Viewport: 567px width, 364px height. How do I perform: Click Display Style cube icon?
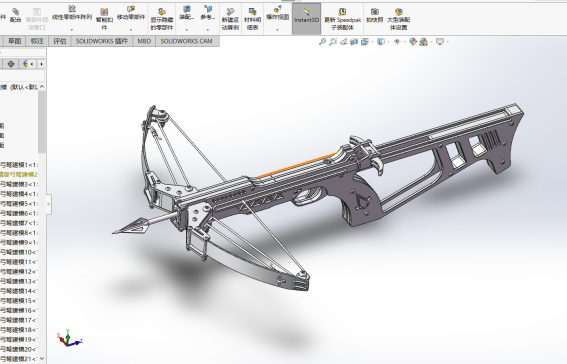[380, 42]
